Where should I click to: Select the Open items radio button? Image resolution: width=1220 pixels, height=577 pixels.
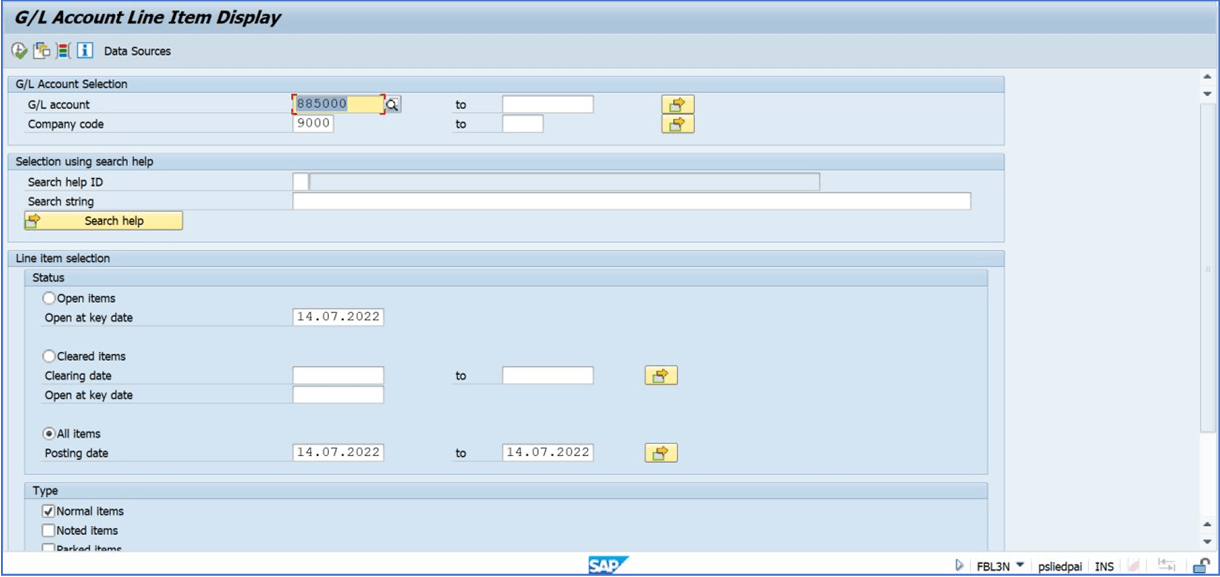coord(49,298)
